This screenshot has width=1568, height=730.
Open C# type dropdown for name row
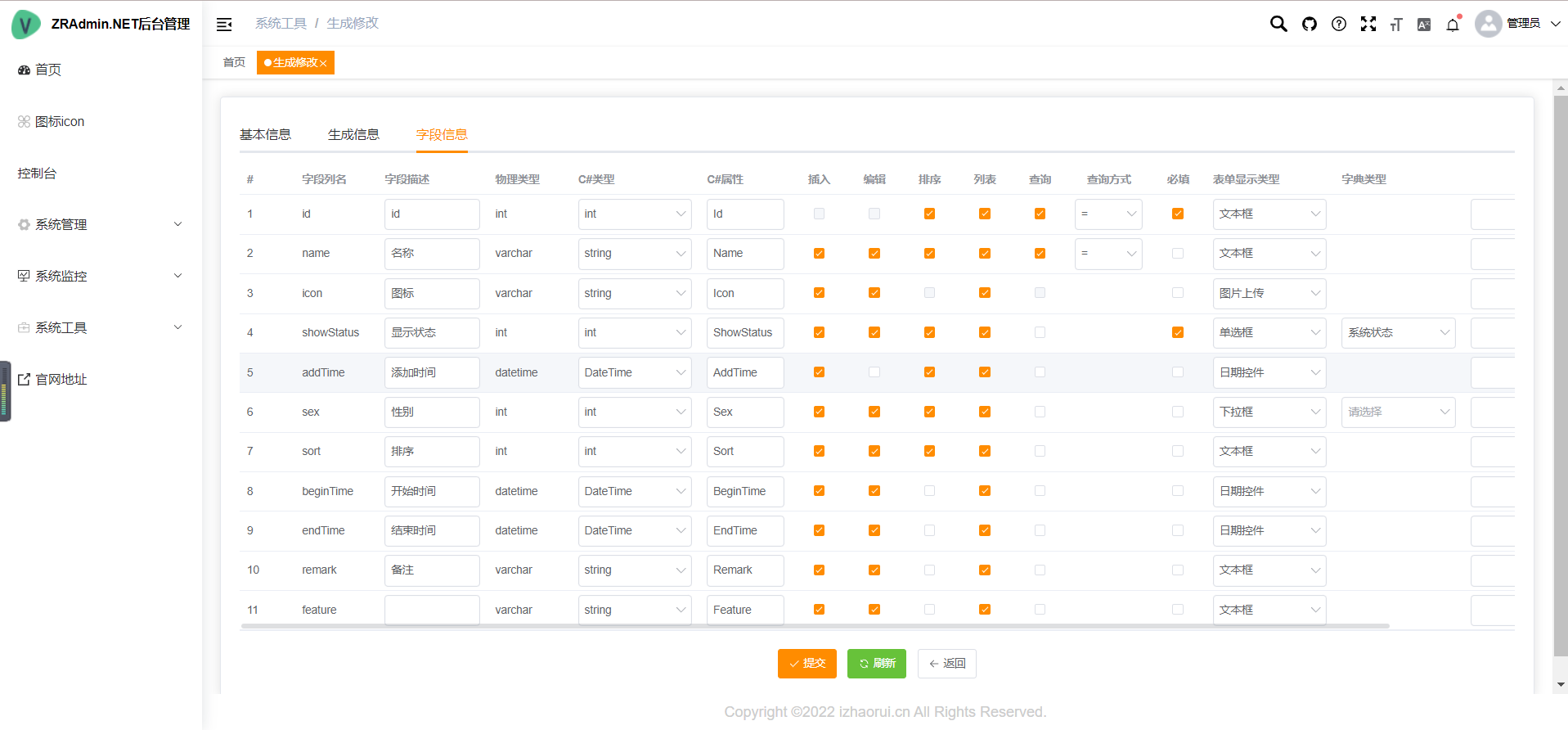634,254
